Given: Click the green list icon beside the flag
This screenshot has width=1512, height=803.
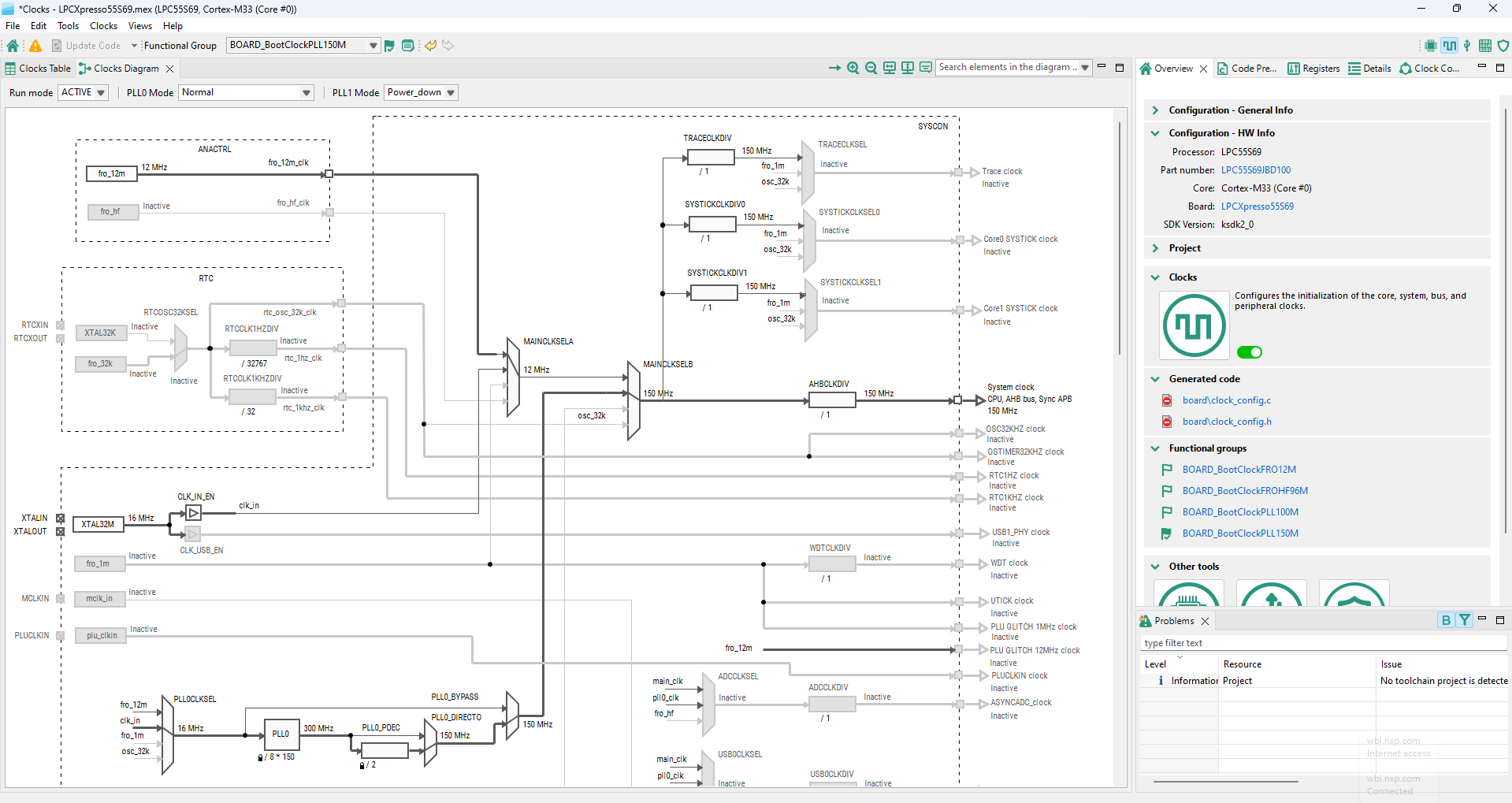Looking at the screenshot, I should 408,46.
